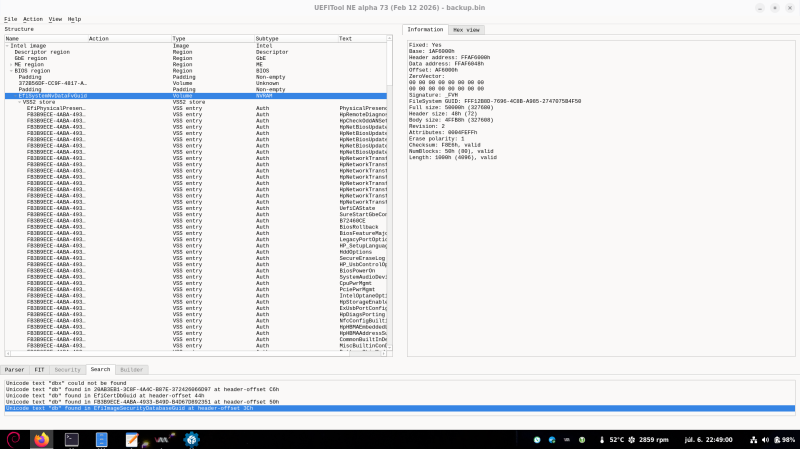Click the thermometer 52°C temperature indicator
The height and width of the screenshot is (449, 800).
pyautogui.click(x=612, y=440)
